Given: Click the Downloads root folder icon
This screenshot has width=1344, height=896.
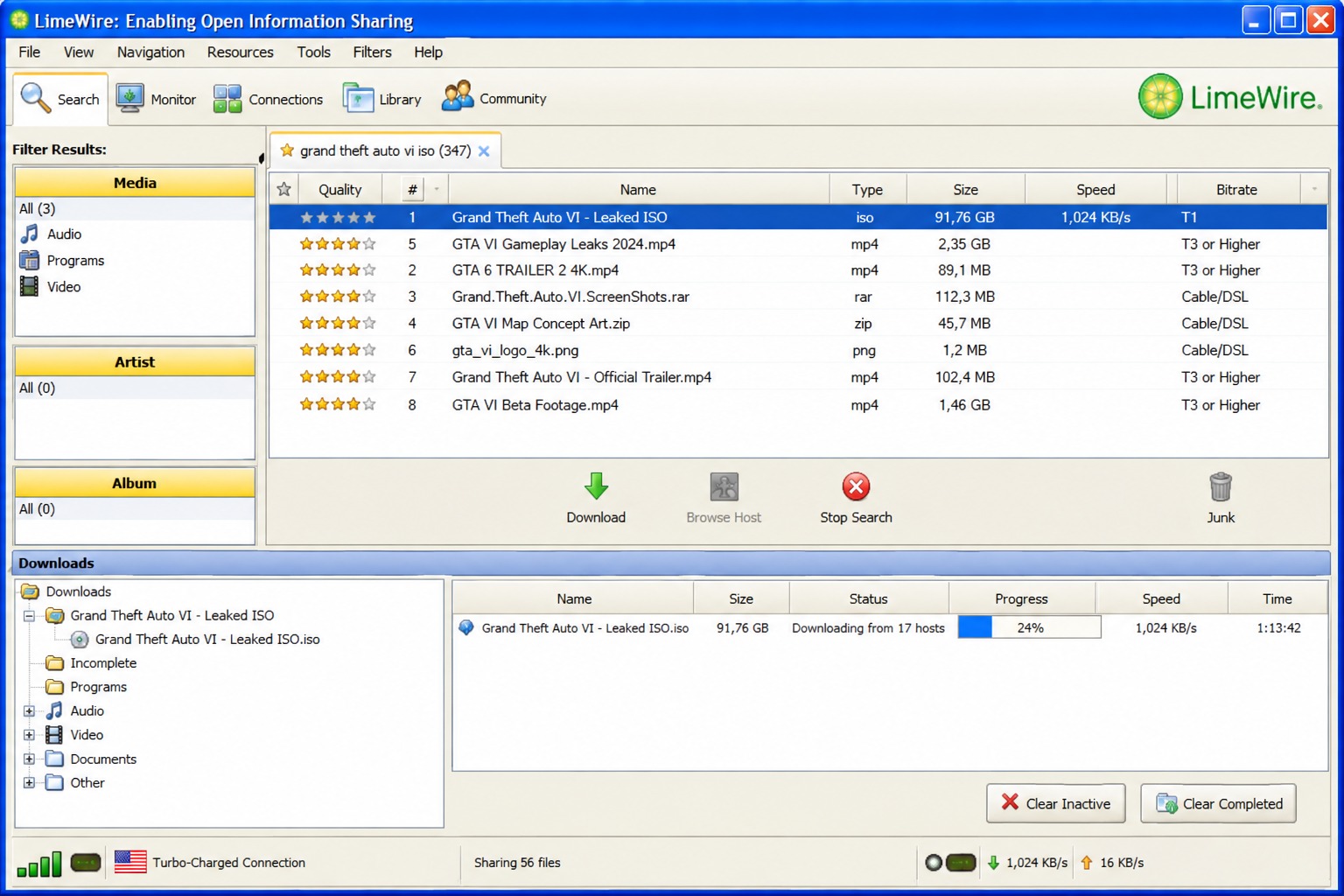Looking at the screenshot, I should 30,591.
